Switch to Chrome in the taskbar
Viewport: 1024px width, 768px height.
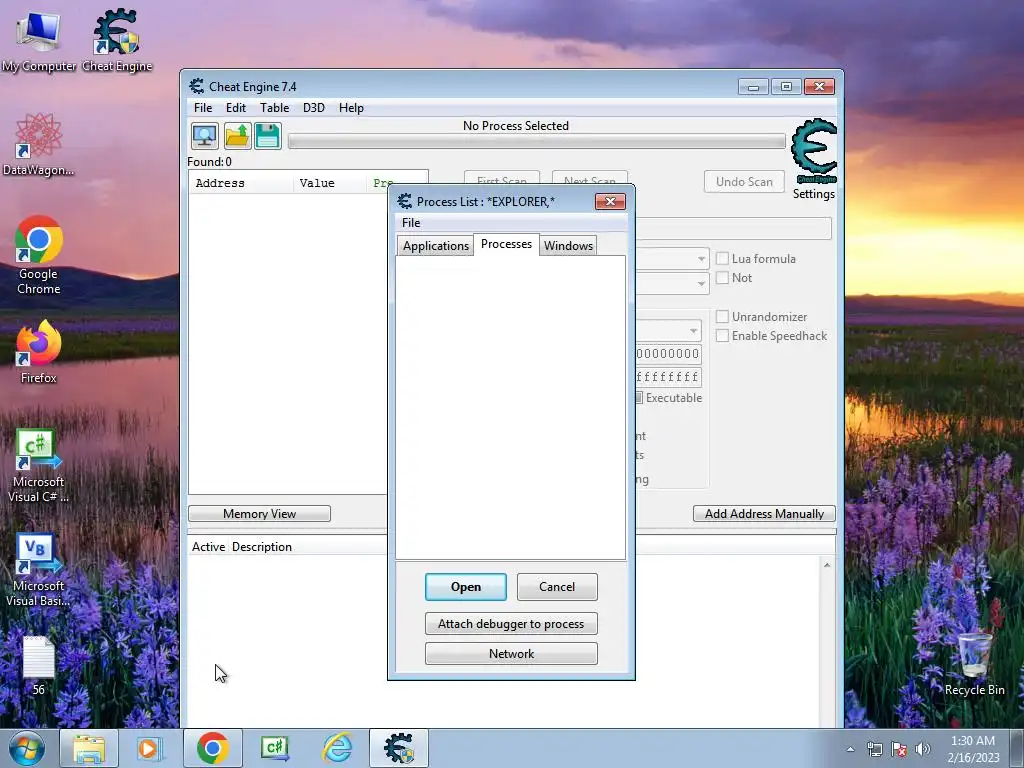[212, 748]
